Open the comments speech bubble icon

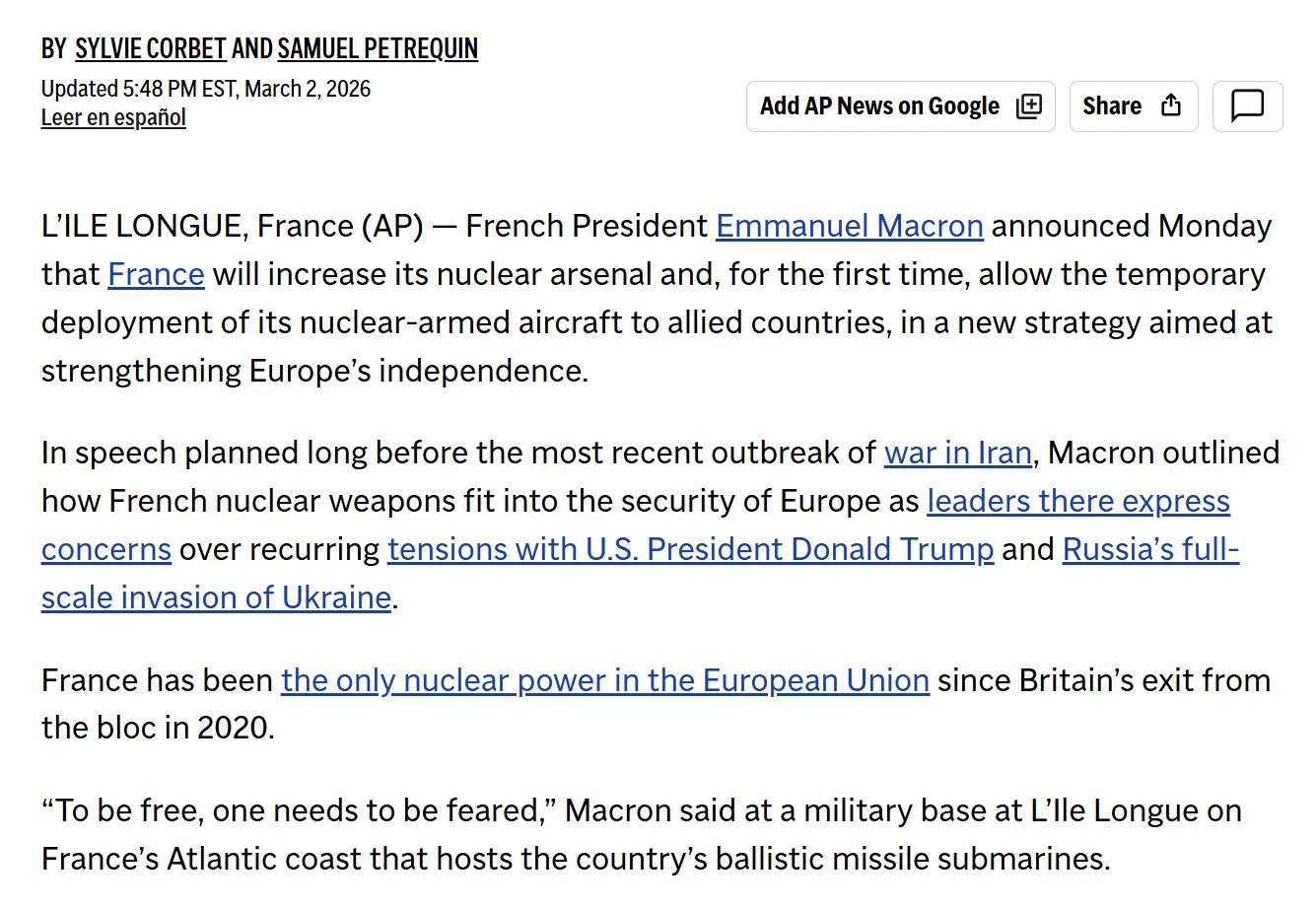(1247, 106)
